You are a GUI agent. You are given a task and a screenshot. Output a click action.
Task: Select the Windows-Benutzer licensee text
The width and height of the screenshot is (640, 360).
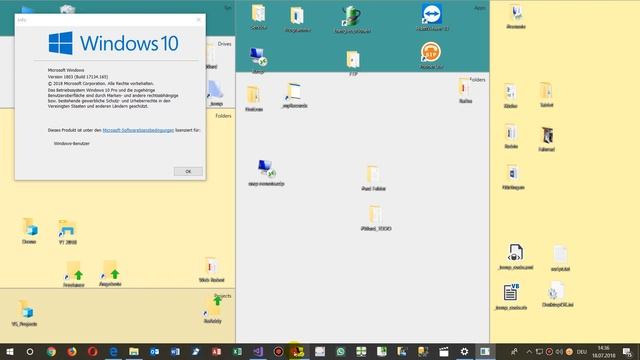(x=72, y=144)
